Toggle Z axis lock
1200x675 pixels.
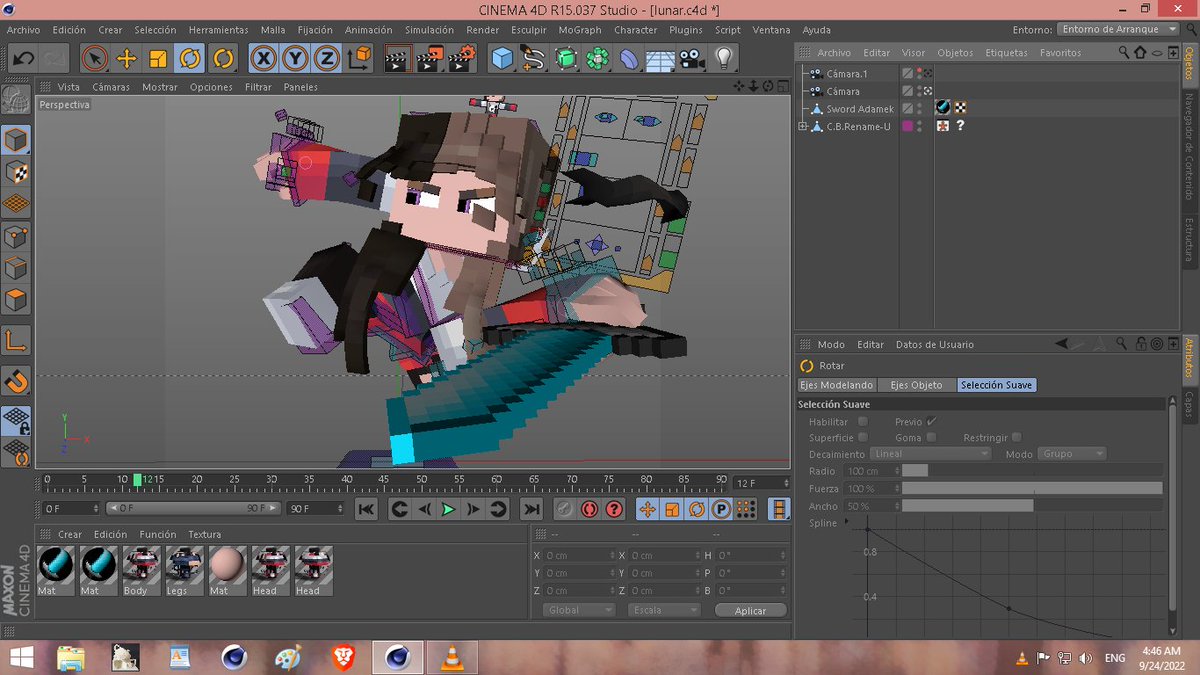click(326, 58)
